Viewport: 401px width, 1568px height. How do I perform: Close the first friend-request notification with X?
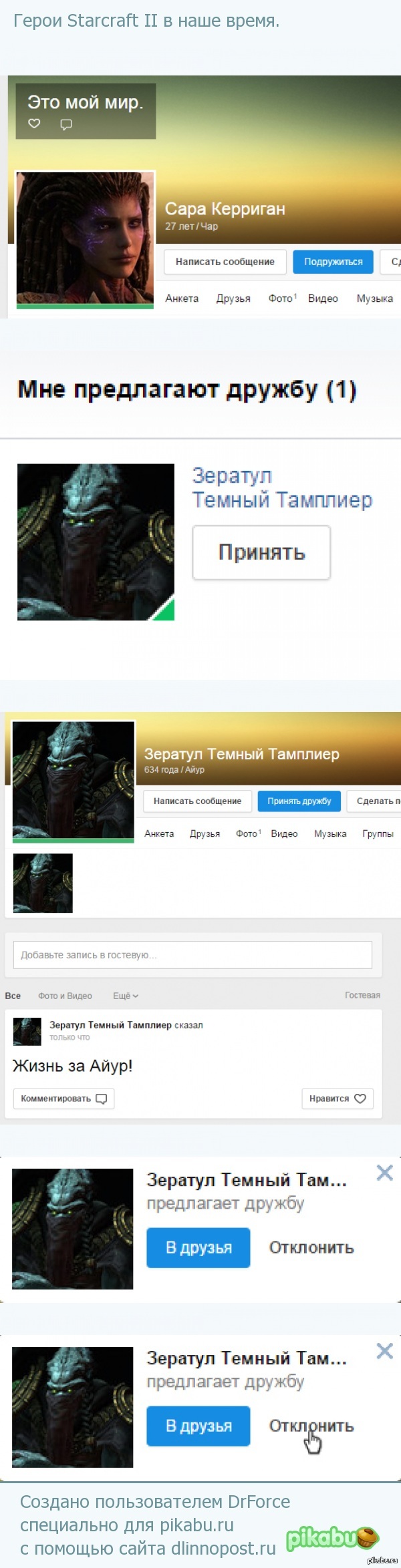[x=384, y=1173]
